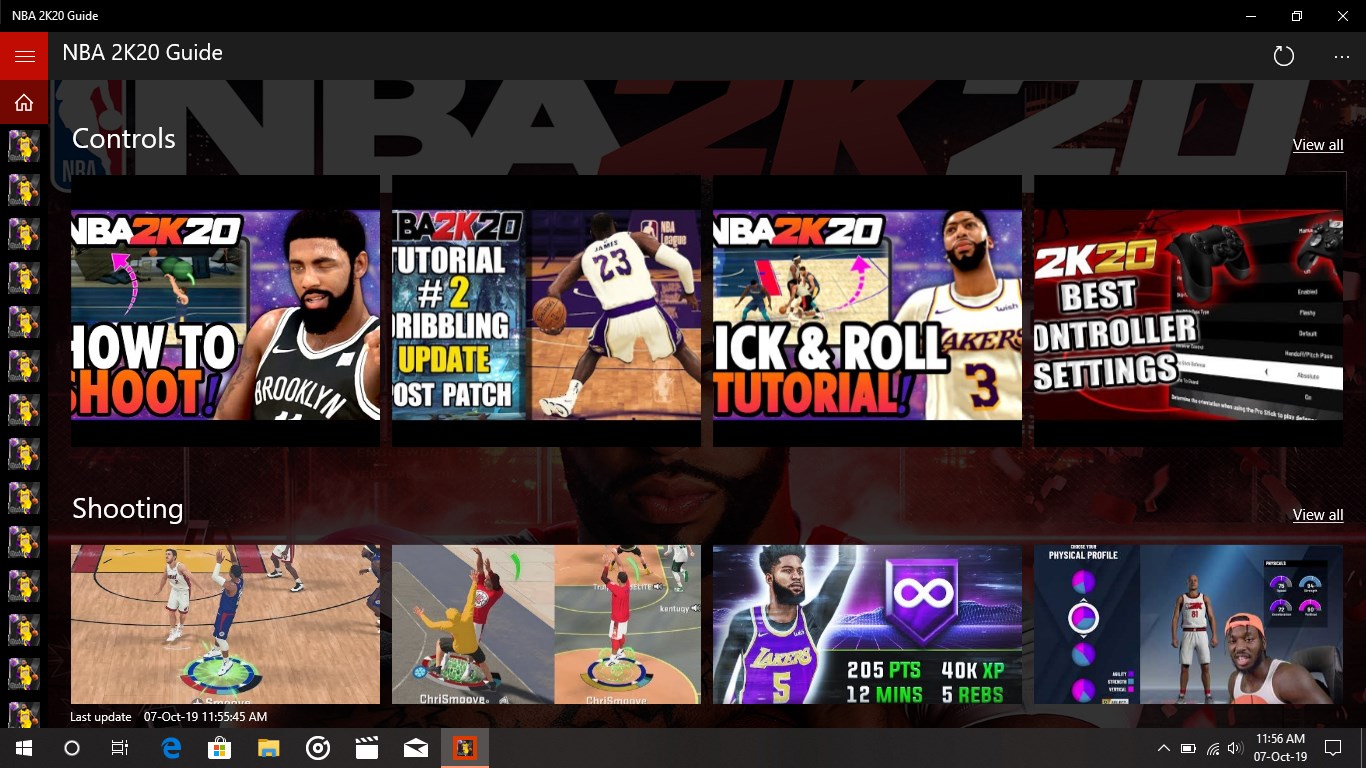Open the three-dot more options menu
Screen dimensions: 1366x768
[x=1342, y=56]
